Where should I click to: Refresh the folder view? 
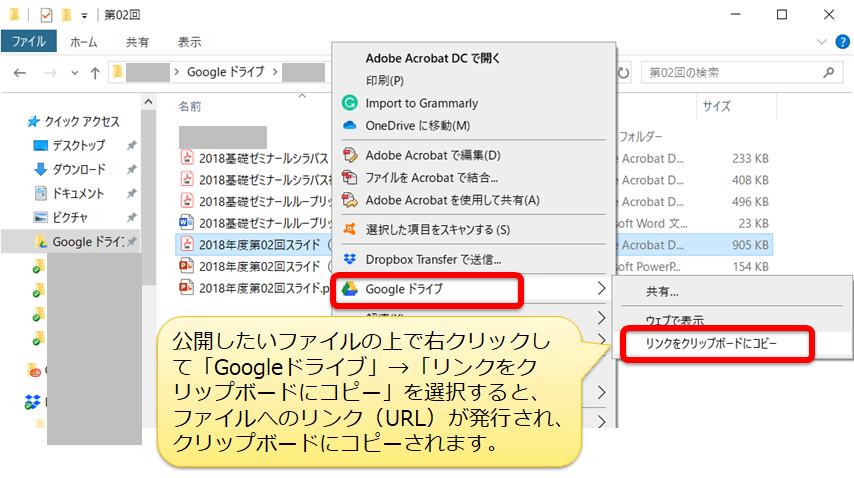click(624, 72)
